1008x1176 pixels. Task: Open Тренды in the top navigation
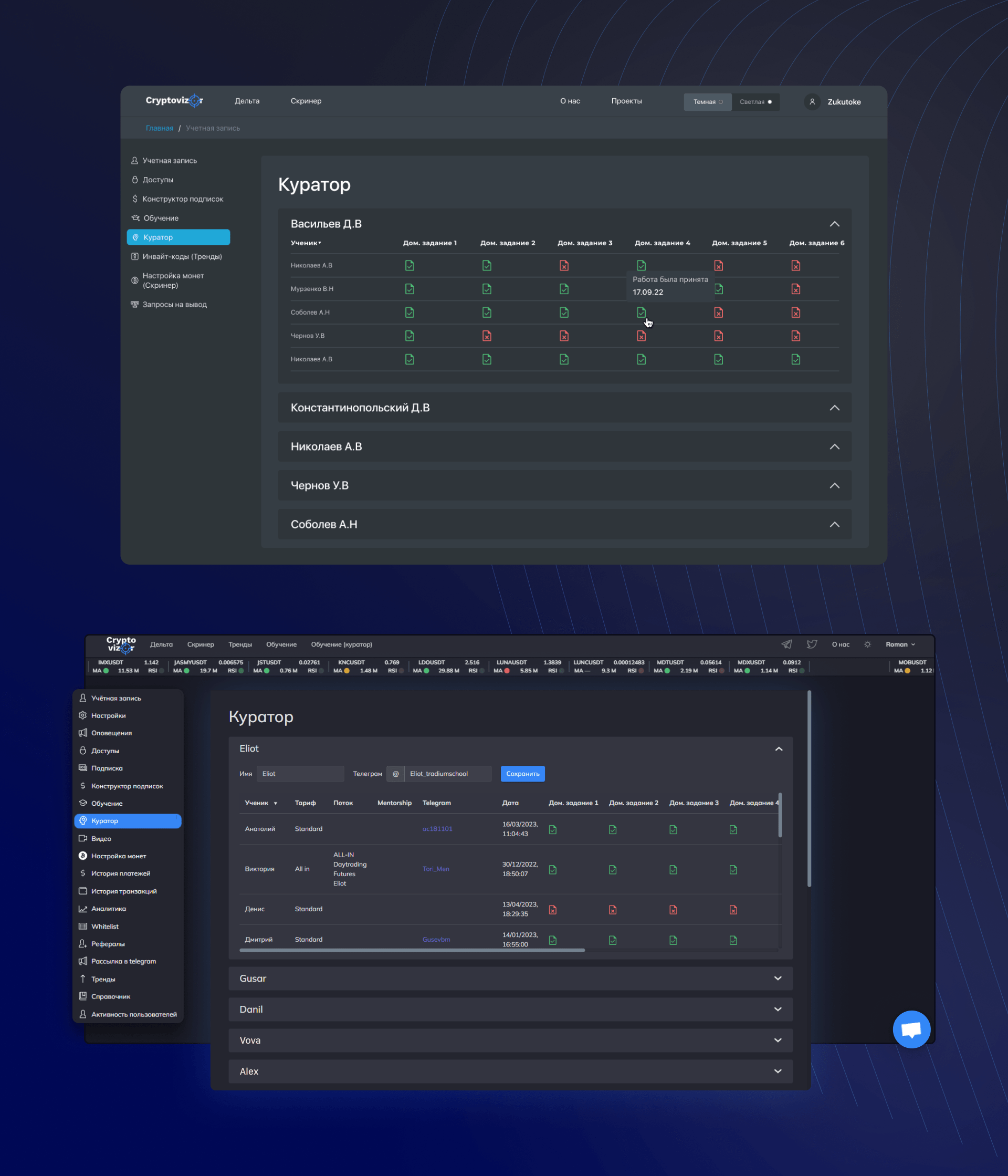[240, 644]
